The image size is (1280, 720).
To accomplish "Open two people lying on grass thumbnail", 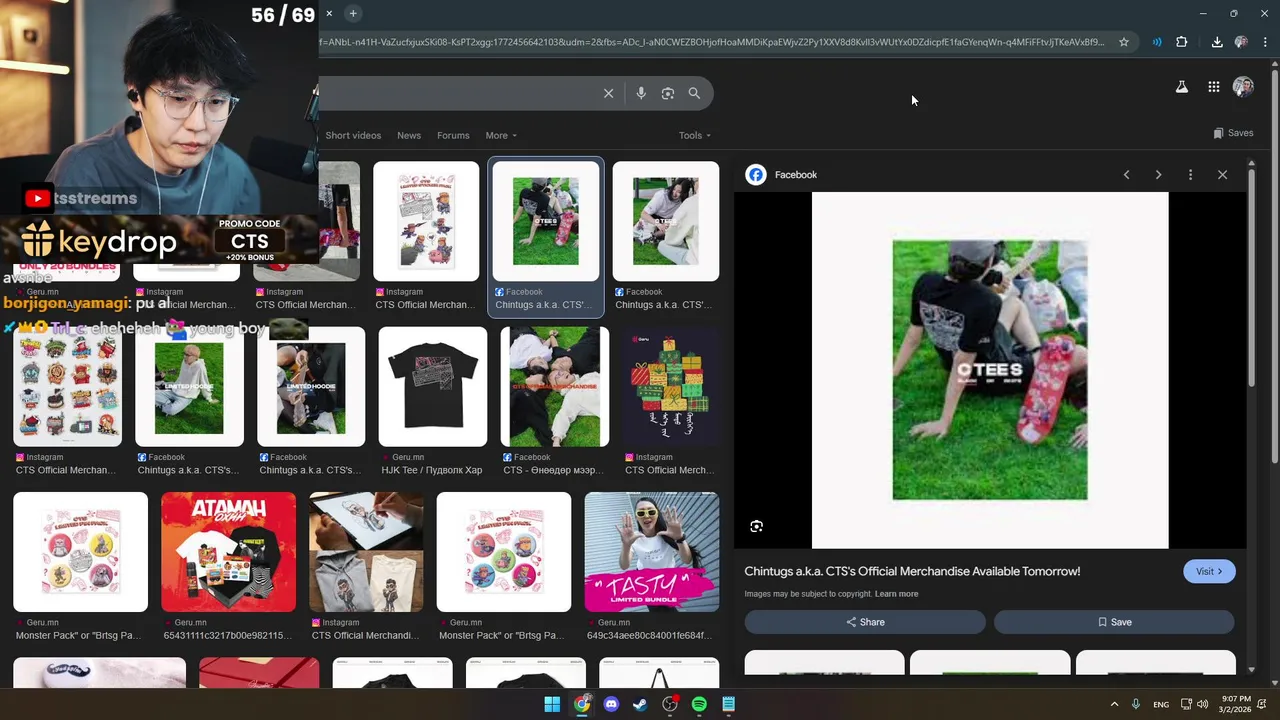I will click(554, 387).
